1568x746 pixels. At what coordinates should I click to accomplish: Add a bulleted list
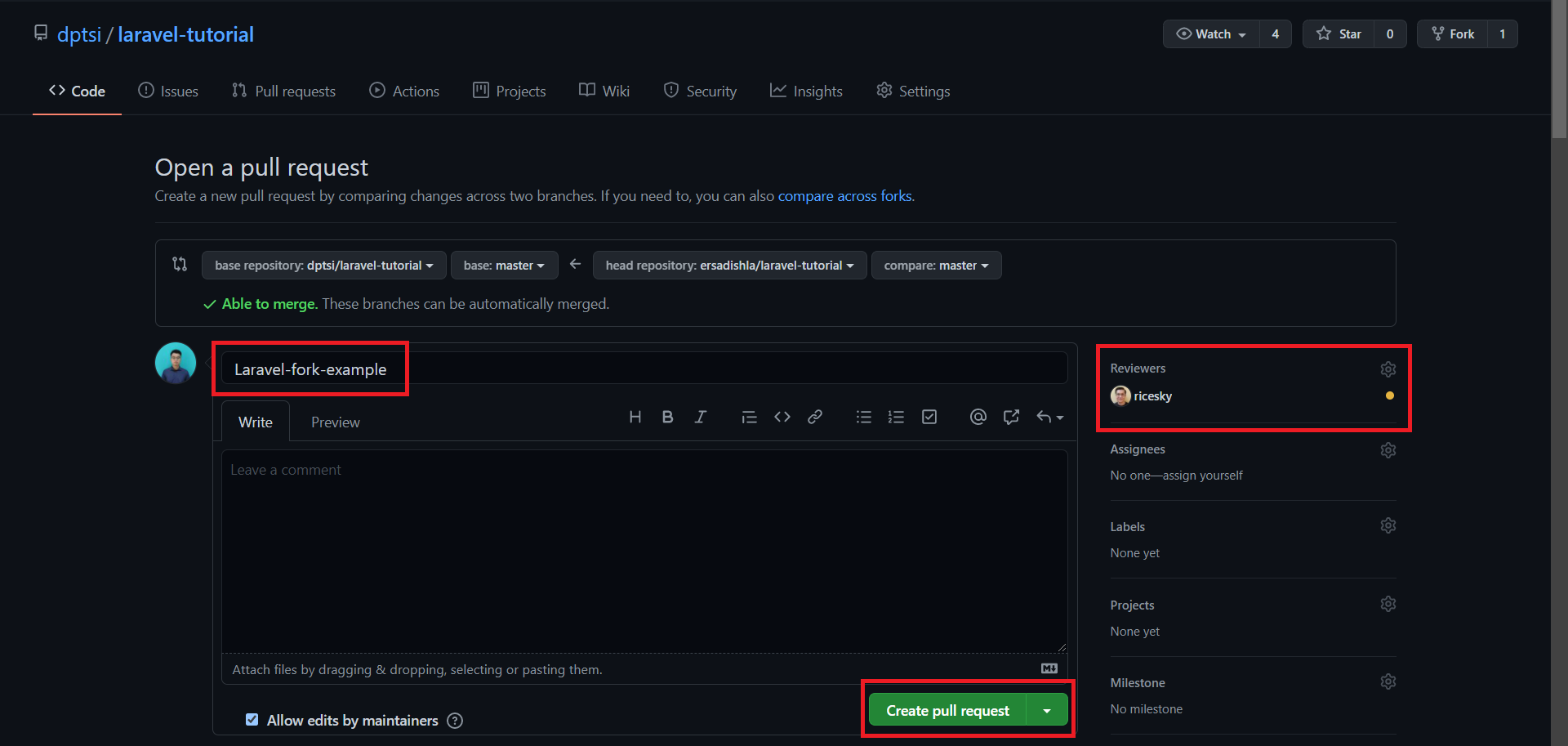click(x=863, y=418)
